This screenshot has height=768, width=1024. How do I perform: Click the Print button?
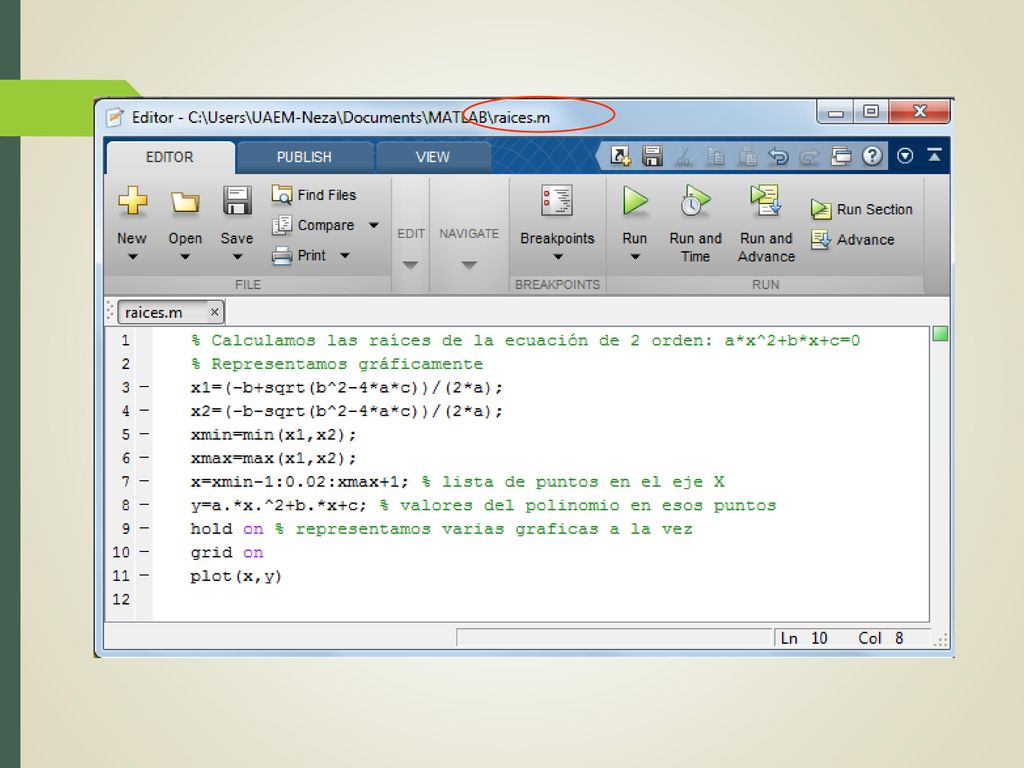pos(299,255)
